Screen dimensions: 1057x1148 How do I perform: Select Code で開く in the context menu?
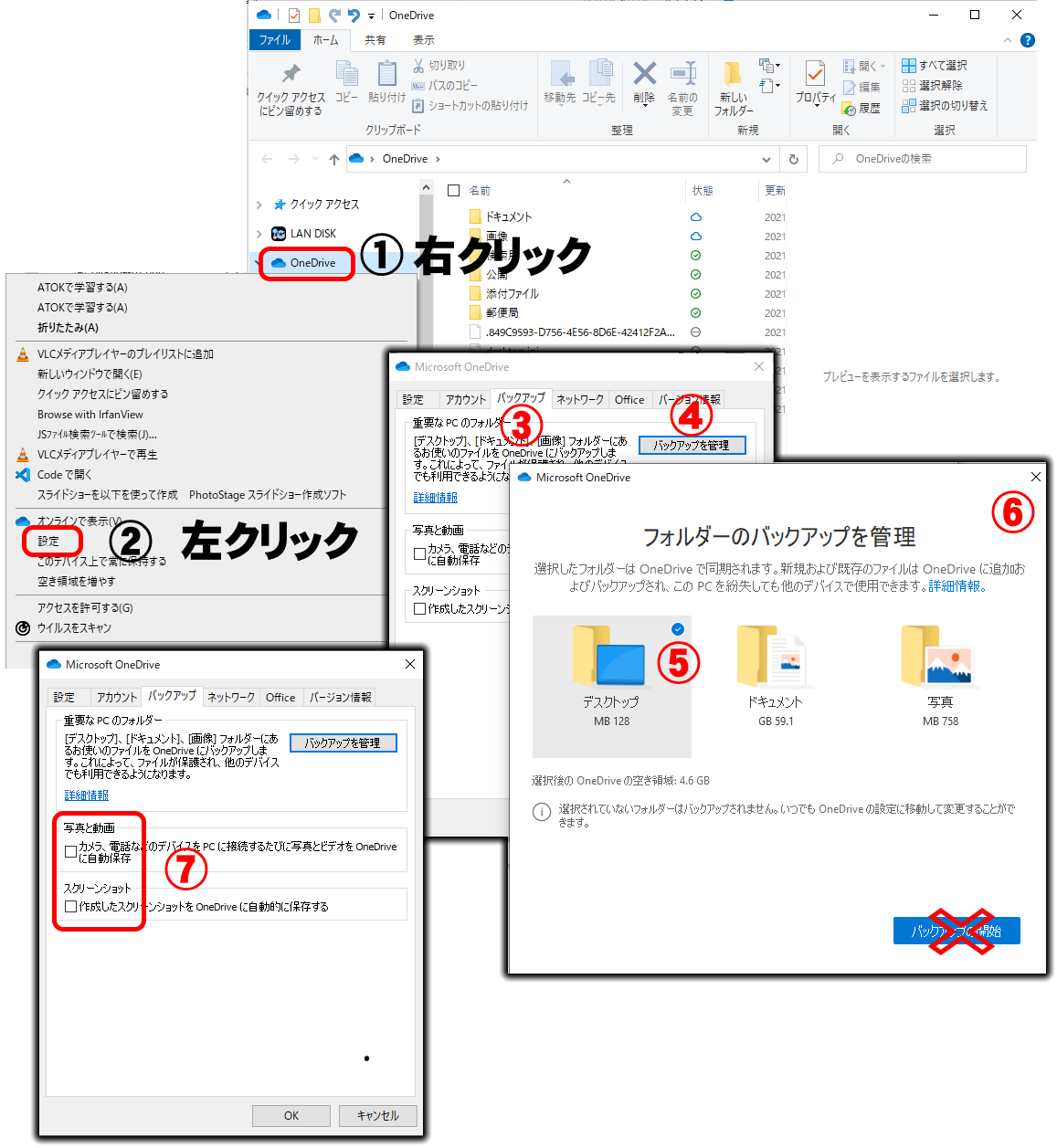(65, 475)
